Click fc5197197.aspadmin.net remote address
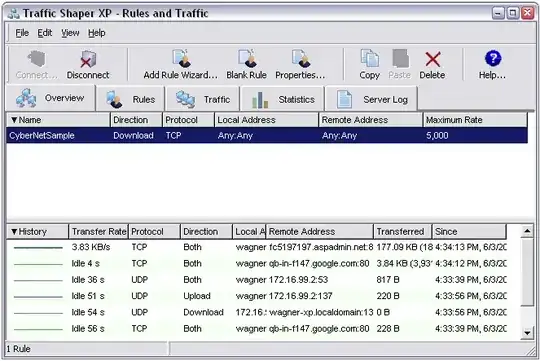Viewport: 540px width, 361px height. click(321, 247)
